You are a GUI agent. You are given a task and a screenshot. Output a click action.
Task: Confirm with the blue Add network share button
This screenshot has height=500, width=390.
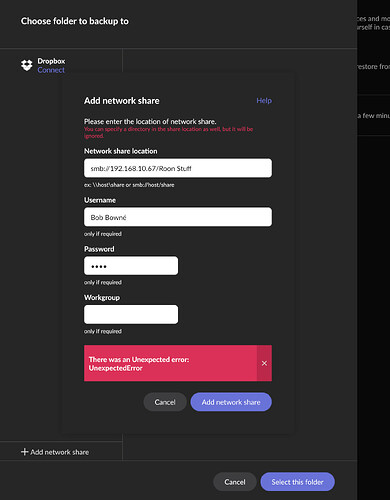231,402
